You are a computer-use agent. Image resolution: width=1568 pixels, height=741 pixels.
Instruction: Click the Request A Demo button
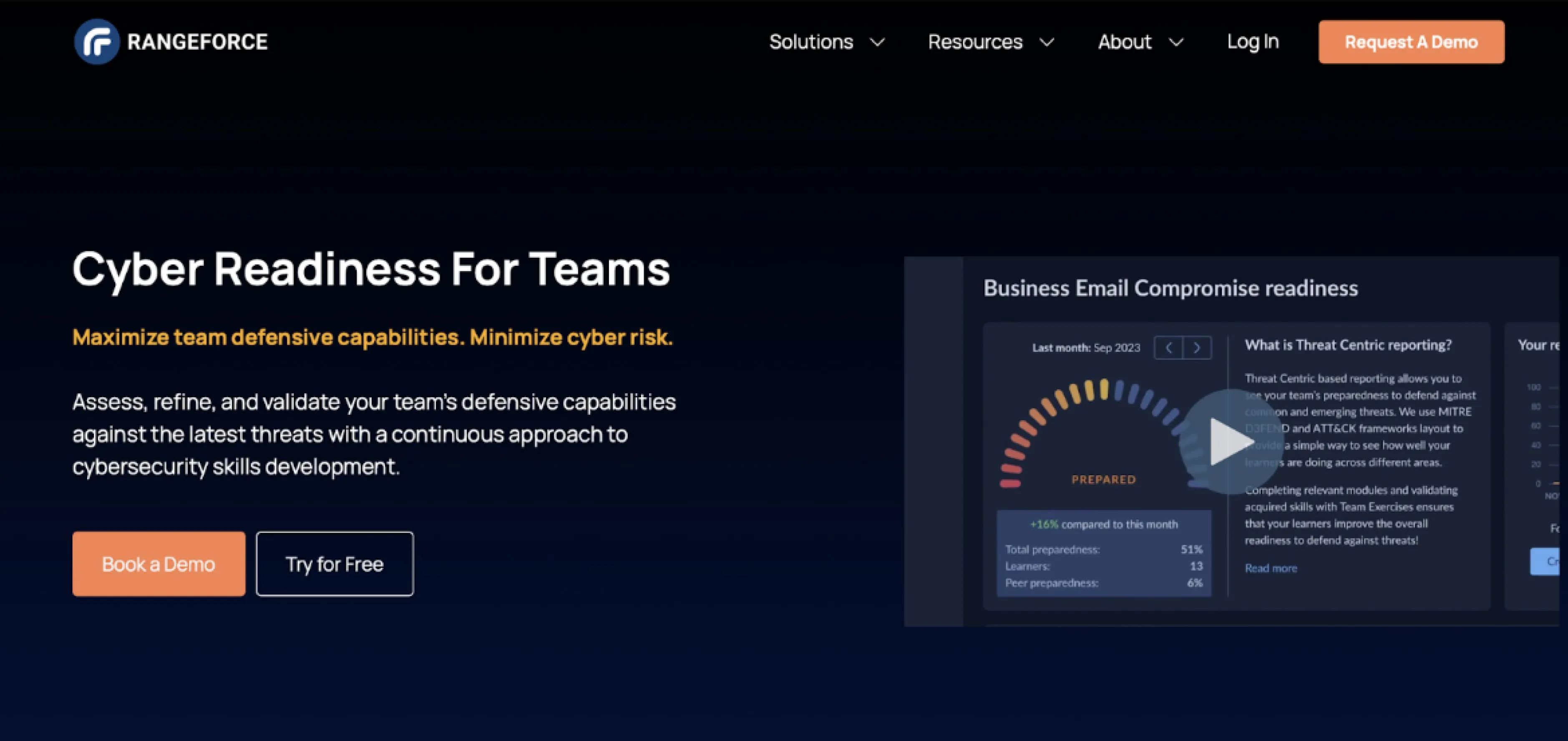click(x=1411, y=42)
